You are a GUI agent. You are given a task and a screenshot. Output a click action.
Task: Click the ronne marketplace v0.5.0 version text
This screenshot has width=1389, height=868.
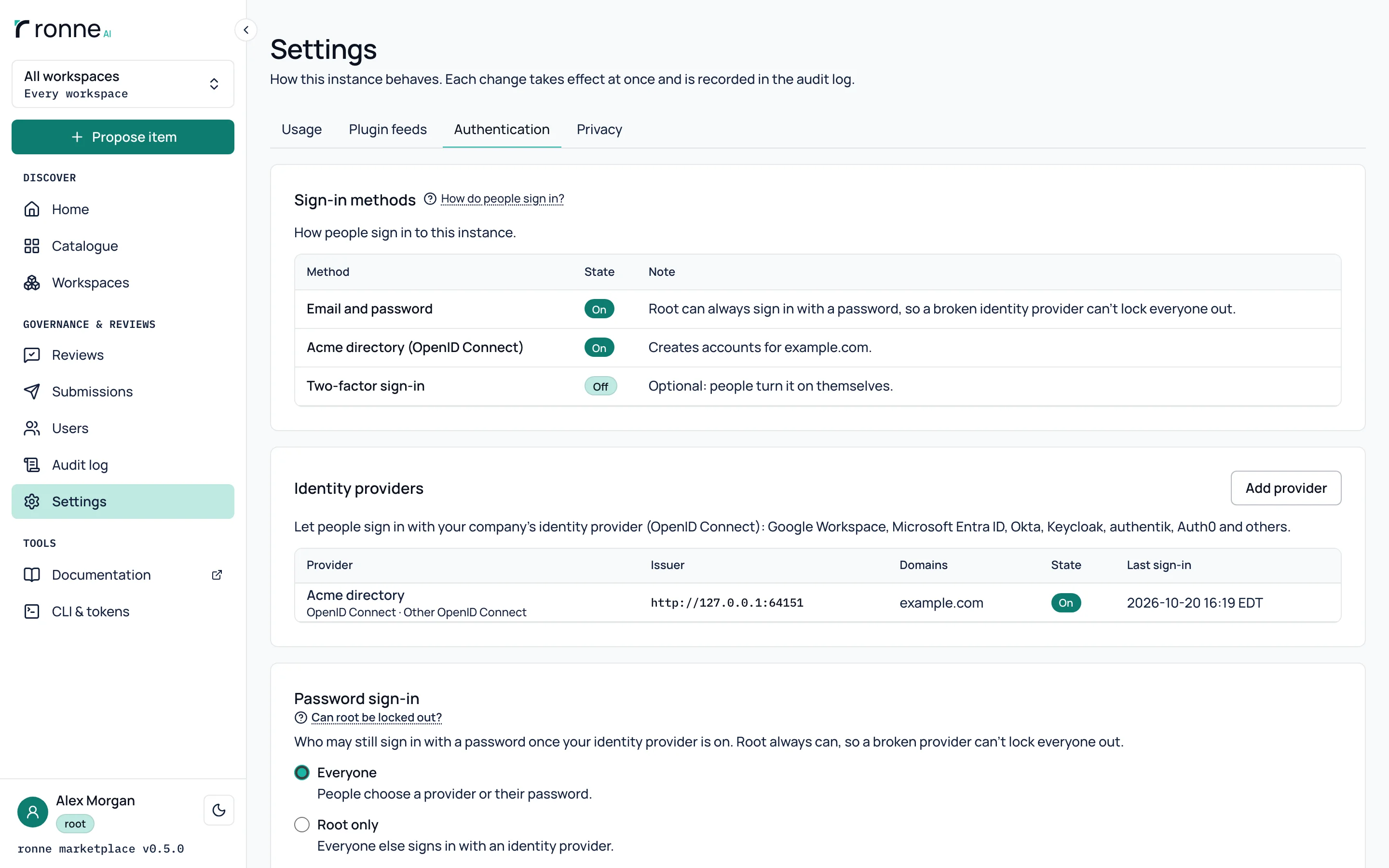click(100, 849)
